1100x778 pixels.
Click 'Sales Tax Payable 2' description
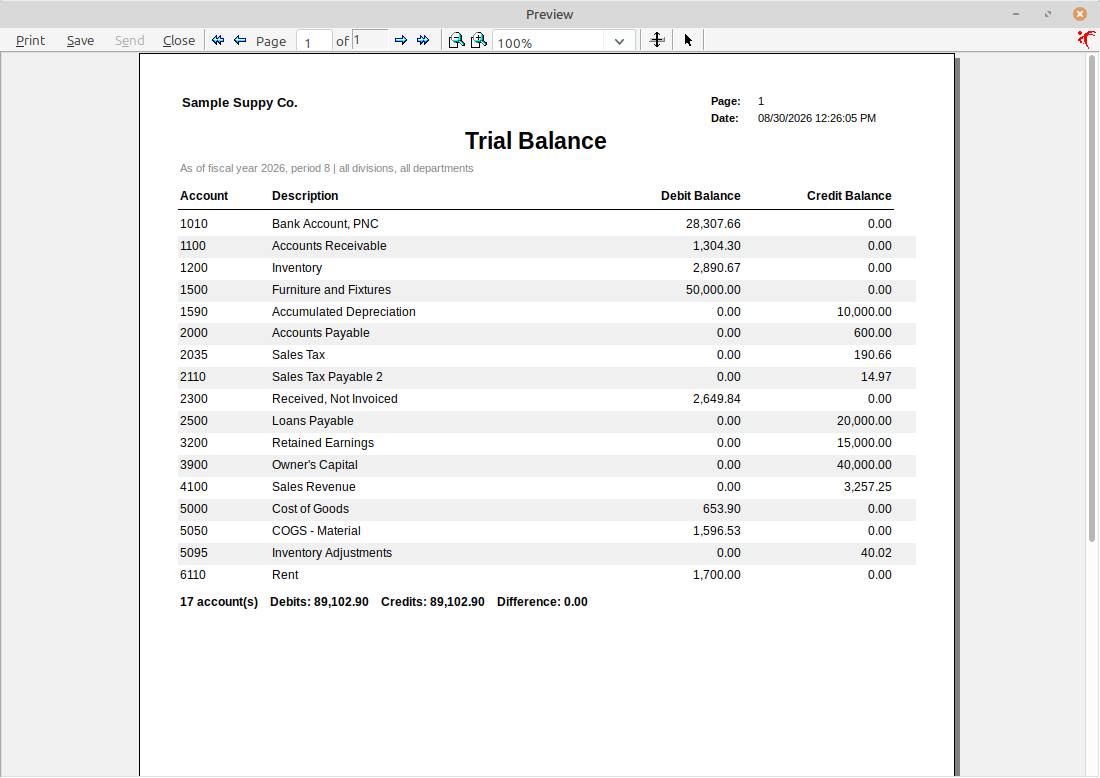[327, 377]
